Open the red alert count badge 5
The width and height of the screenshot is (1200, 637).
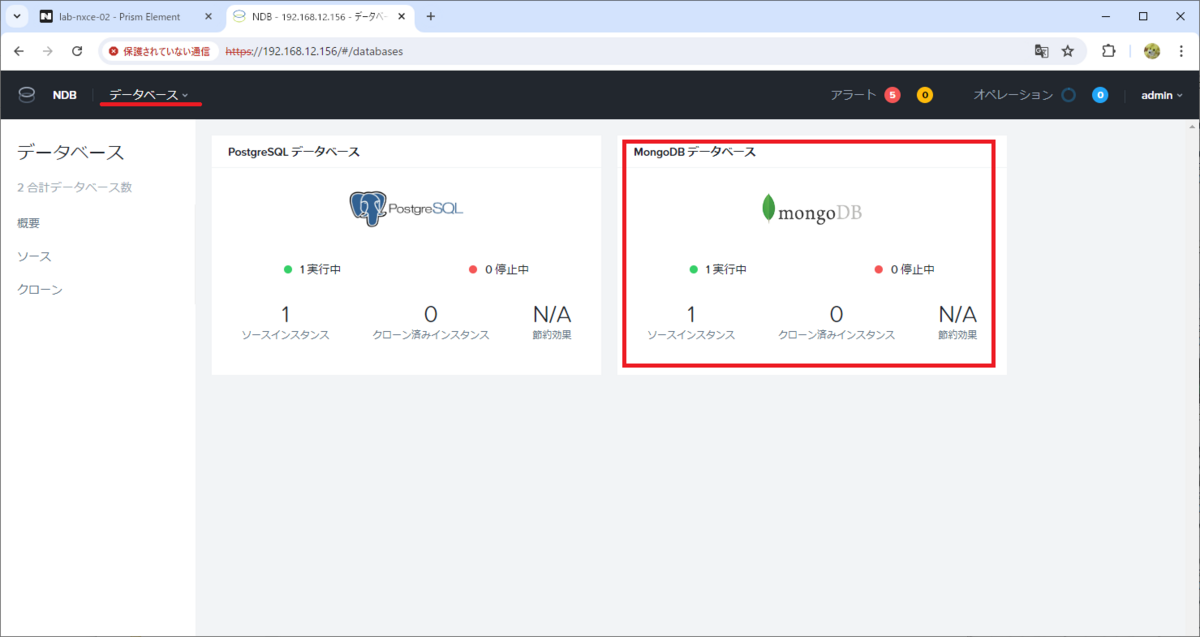[892, 95]
